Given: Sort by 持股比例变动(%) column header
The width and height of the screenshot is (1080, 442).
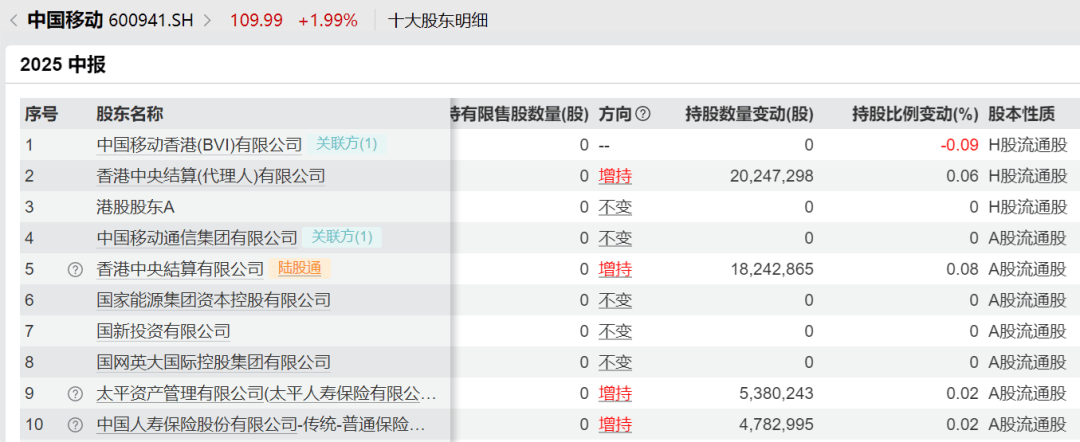Looking at the screenshot, I should tap(914, 114).
